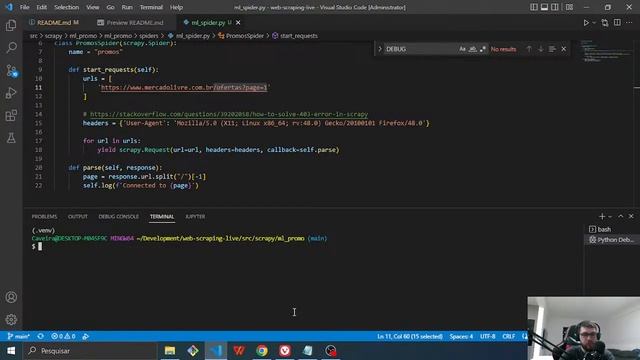Open the Manage gear settings icon
640x360 pixels.
[11, 319]
